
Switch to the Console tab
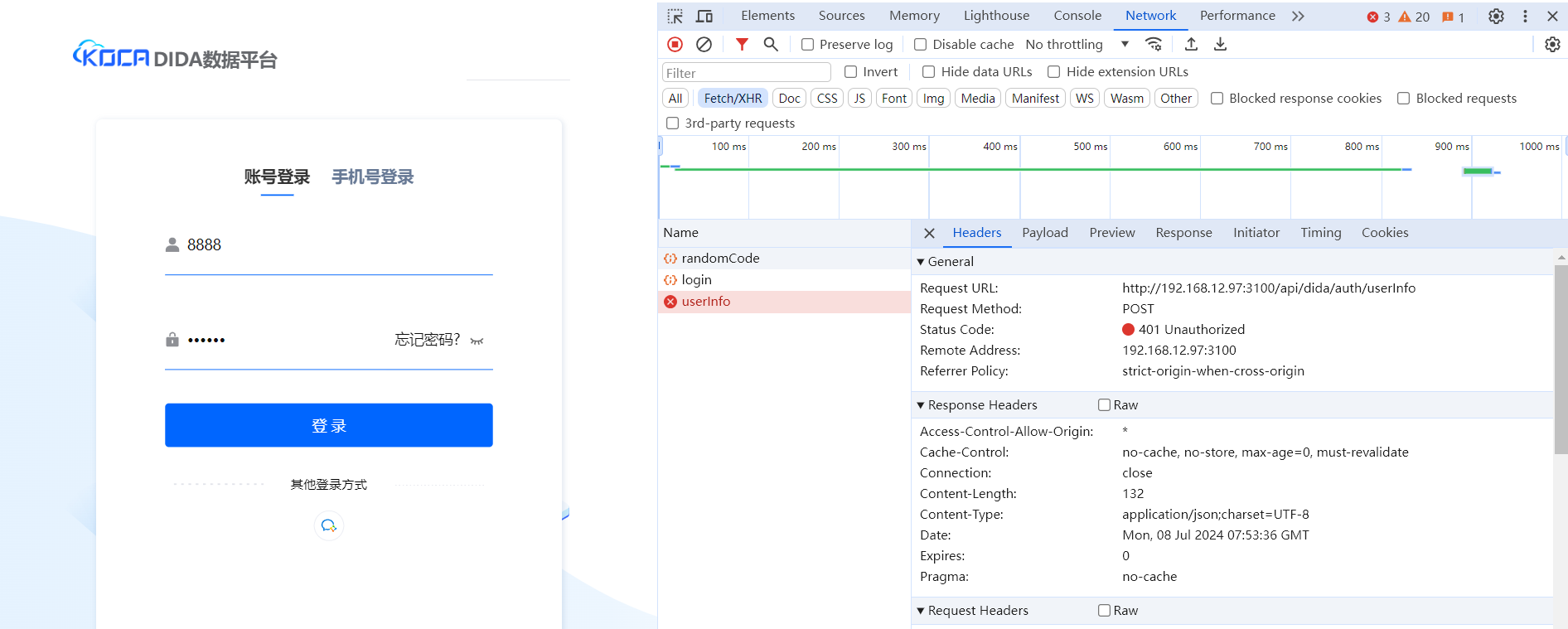pos(1077,16)
